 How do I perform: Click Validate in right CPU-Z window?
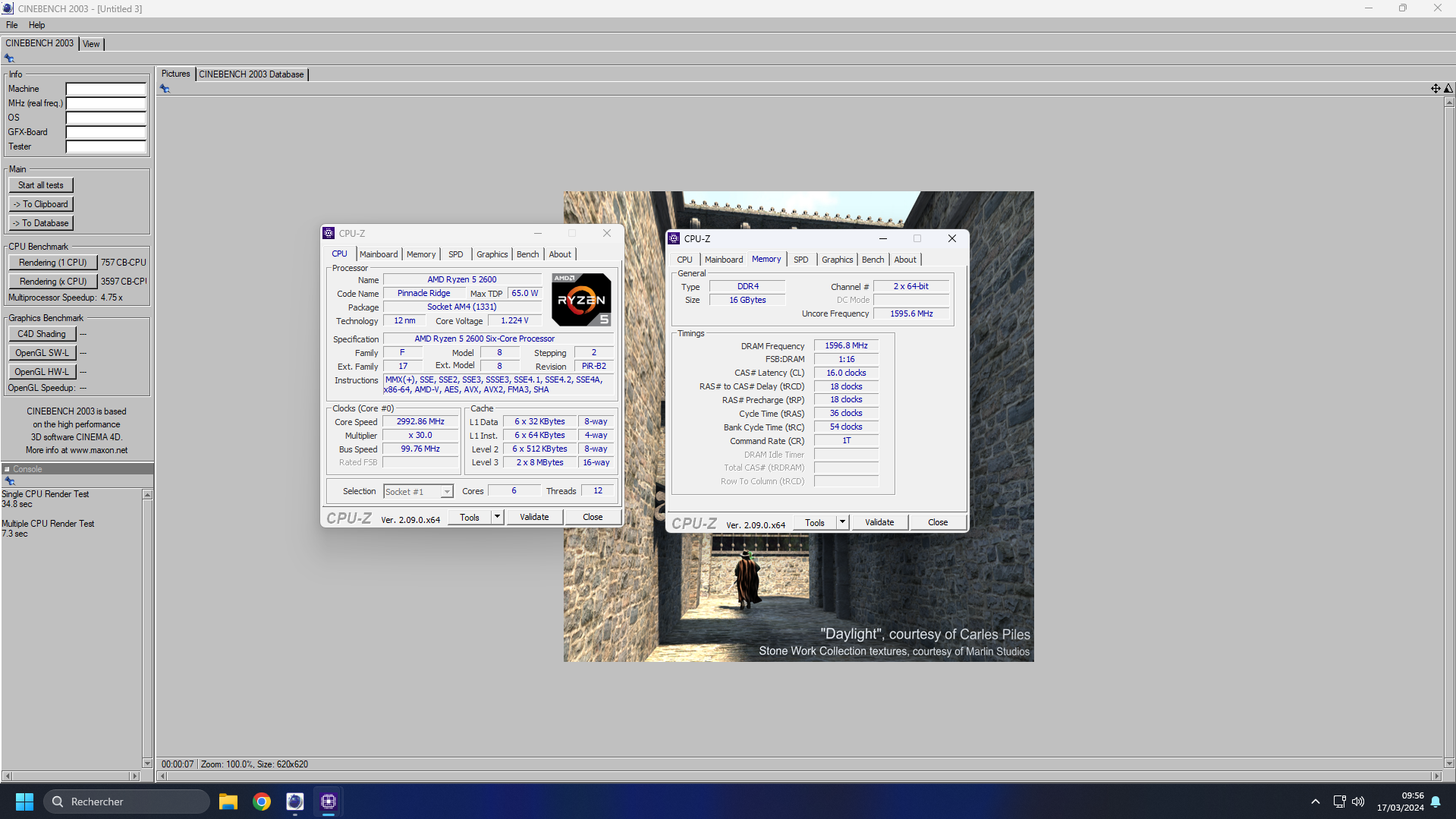pyautogui.click(x=879, y=523)
